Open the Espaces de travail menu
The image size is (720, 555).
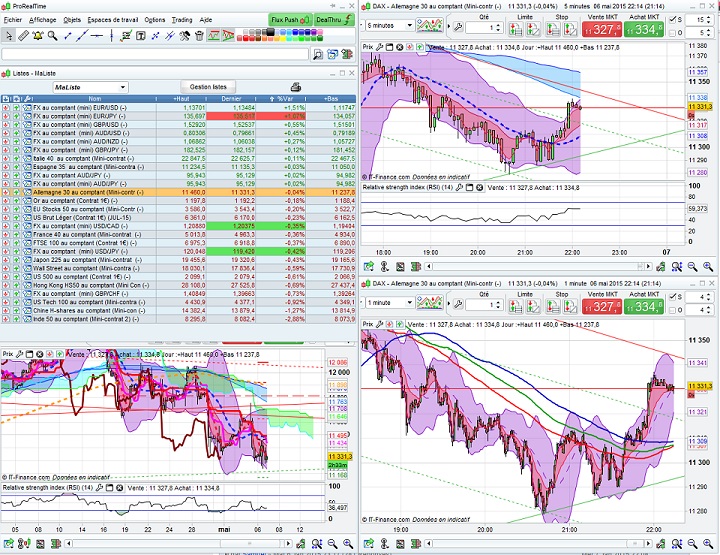point(113,20)
